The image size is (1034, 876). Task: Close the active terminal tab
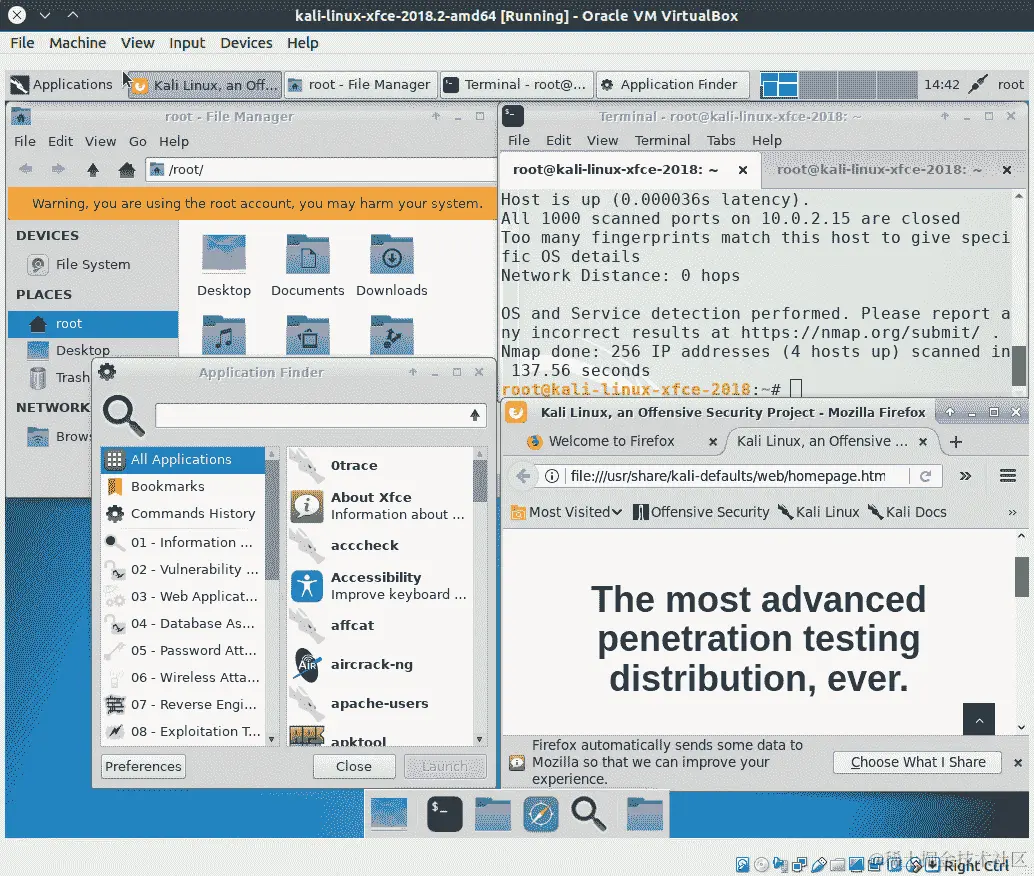pyautogui.click(x=743, y=170)
